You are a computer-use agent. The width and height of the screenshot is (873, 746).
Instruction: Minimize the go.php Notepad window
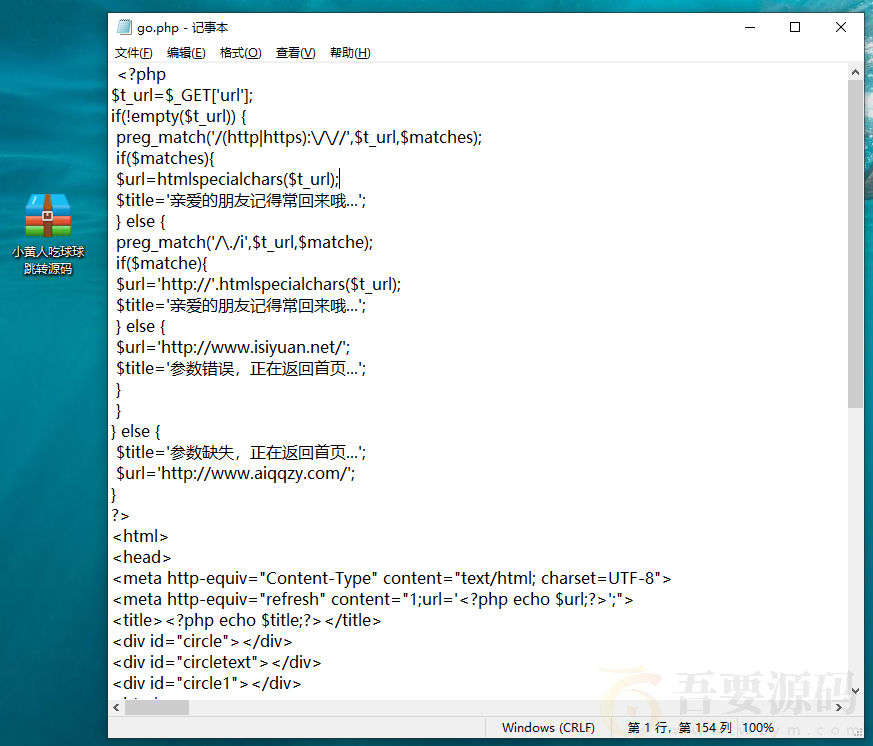[750, 27]
